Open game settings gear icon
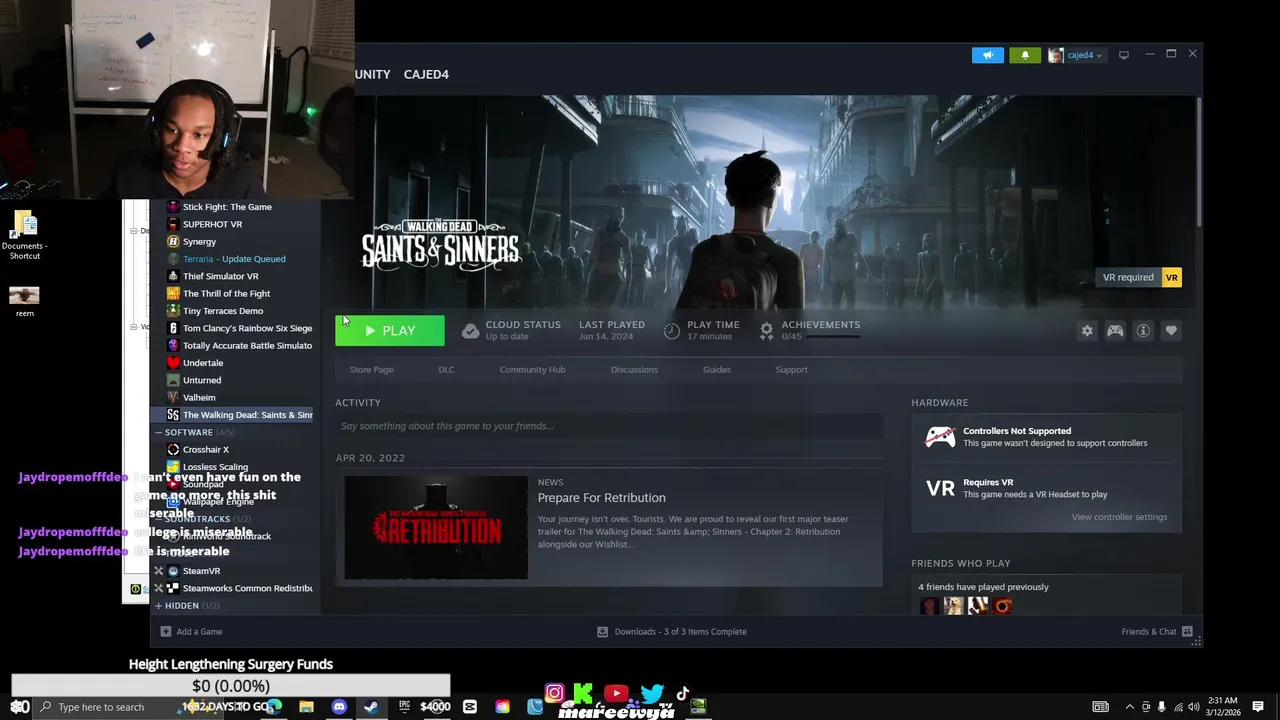The image size is (1280, 720). click(1087, 331)
